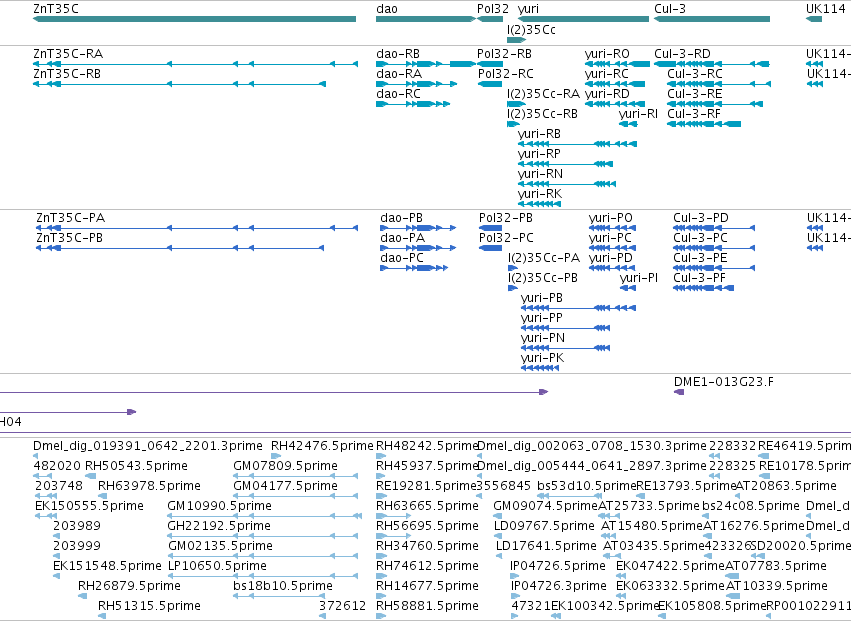Click the ZnT35C-RA transcript label
The width and height of the screenshot is (851, 621).
(68, 54)
